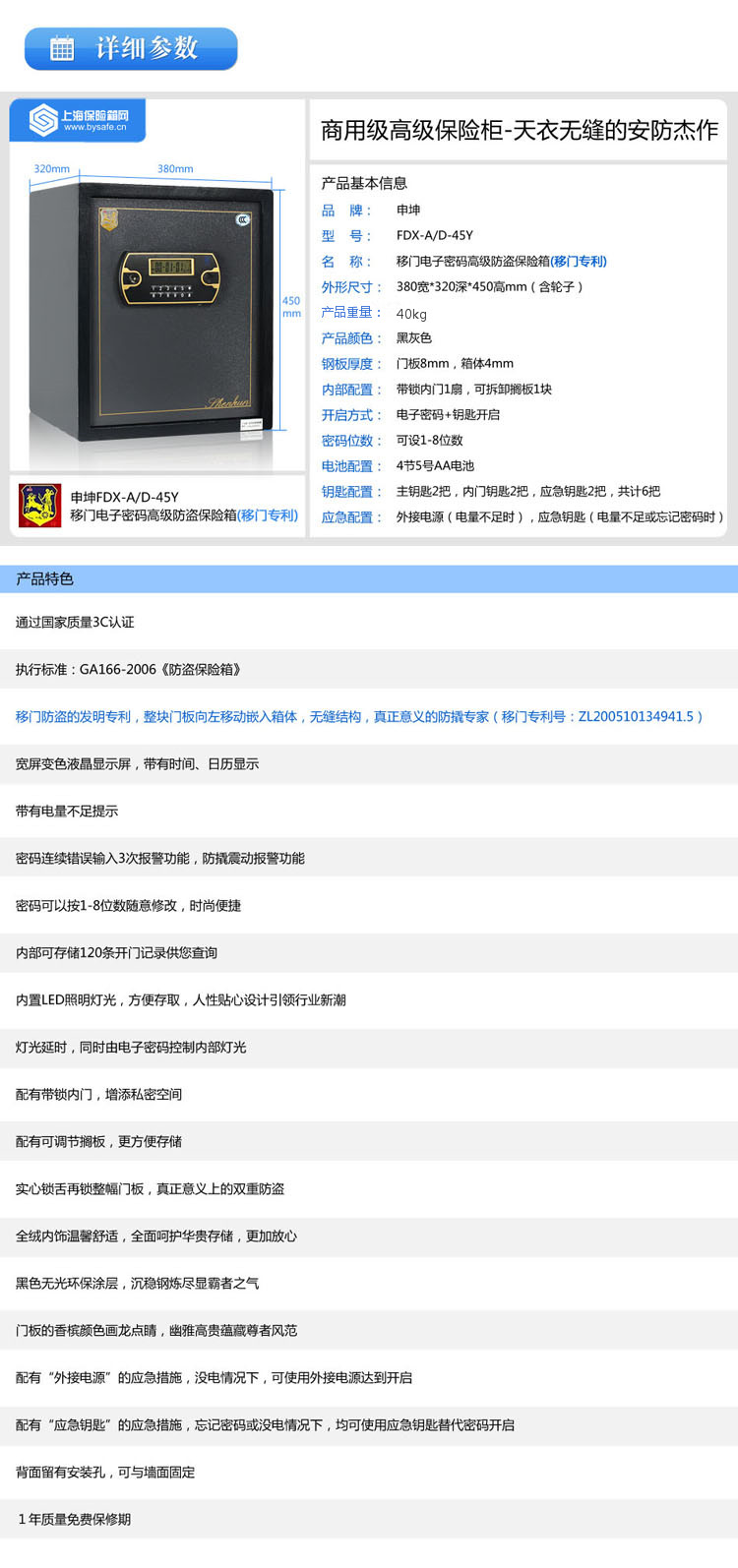The width and height of the screenshot is (738, 1568).
Task: Click the row 配有带锁内门，增添私密空间
Action: 369,1094
